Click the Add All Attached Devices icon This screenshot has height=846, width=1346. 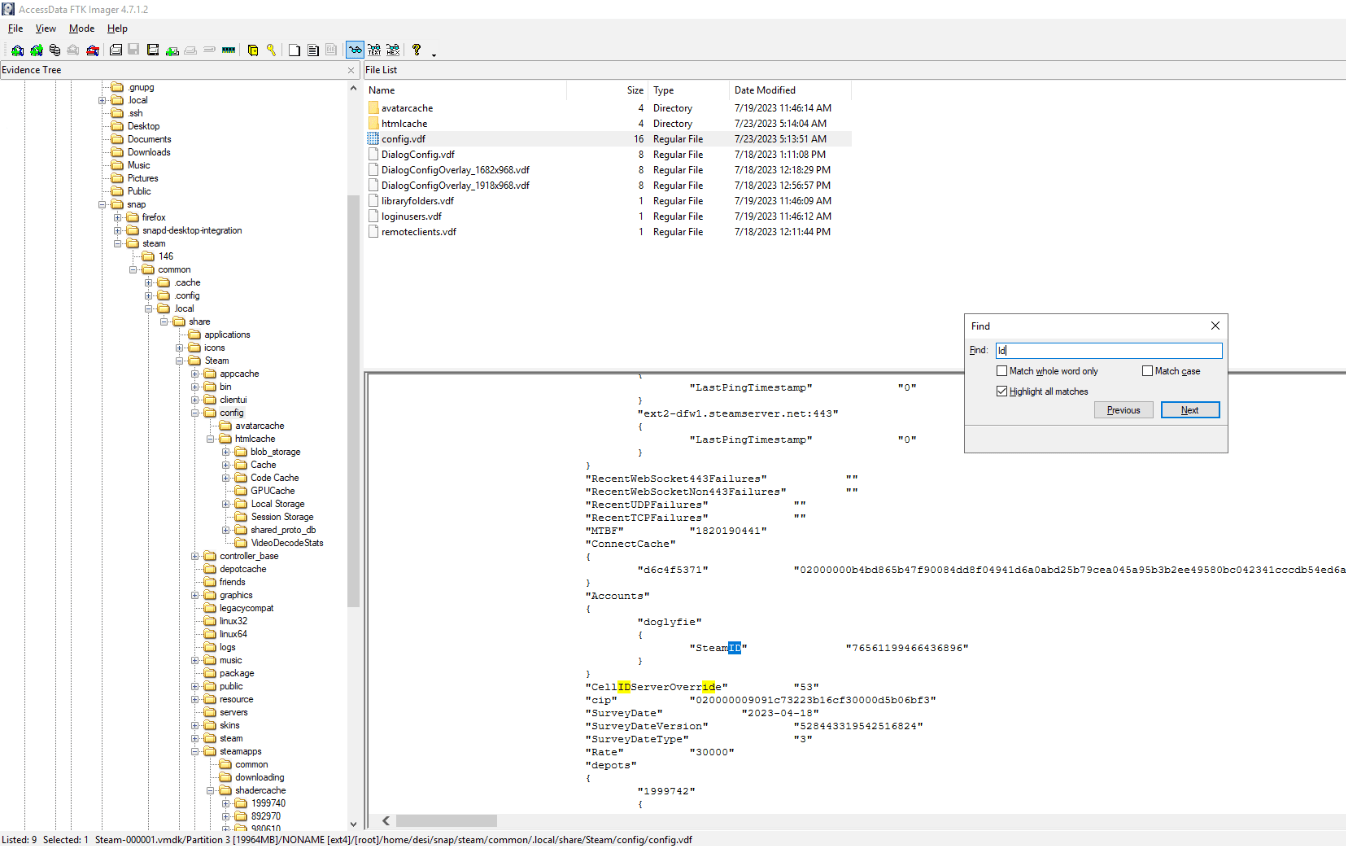36,50
